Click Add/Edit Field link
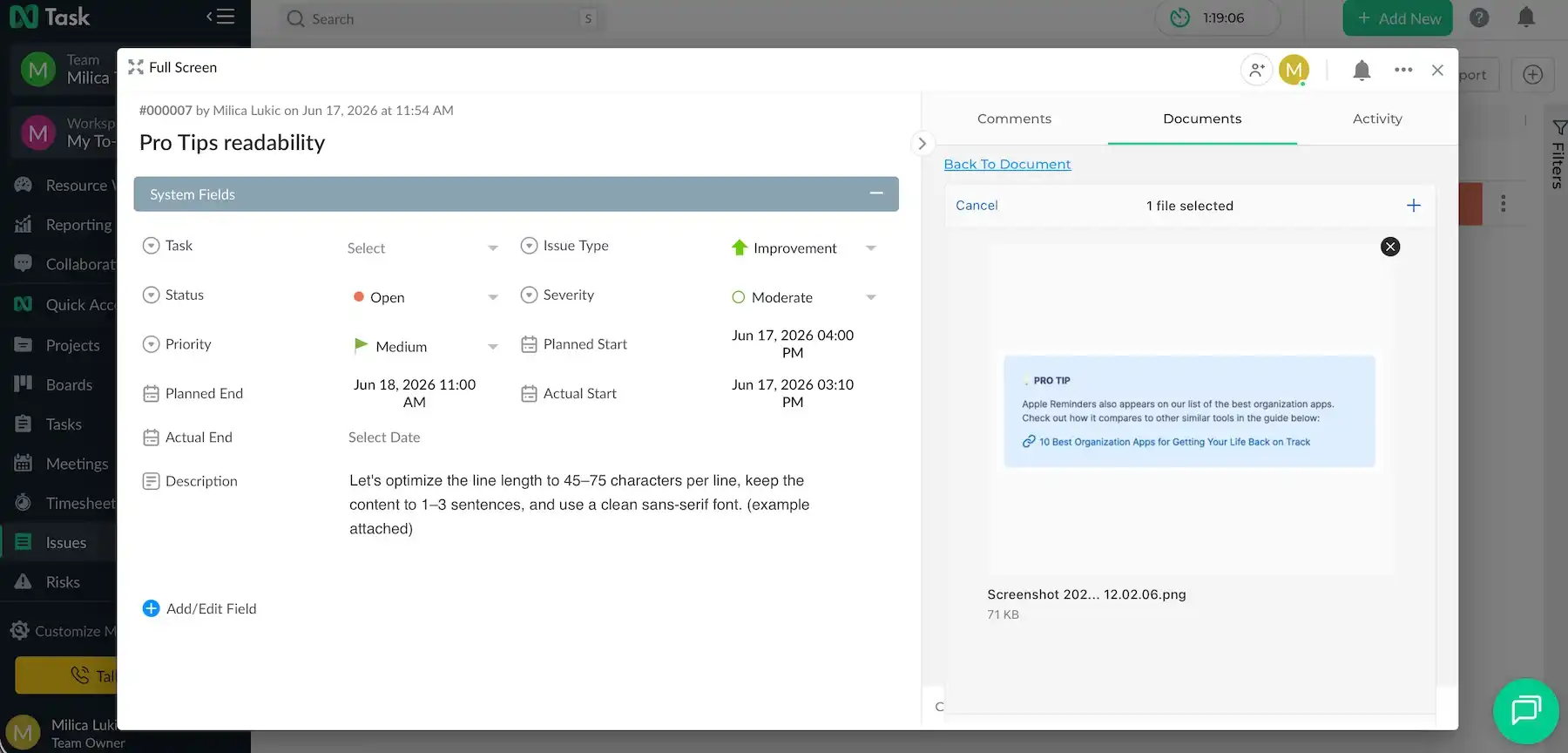 tap(211, 608)
